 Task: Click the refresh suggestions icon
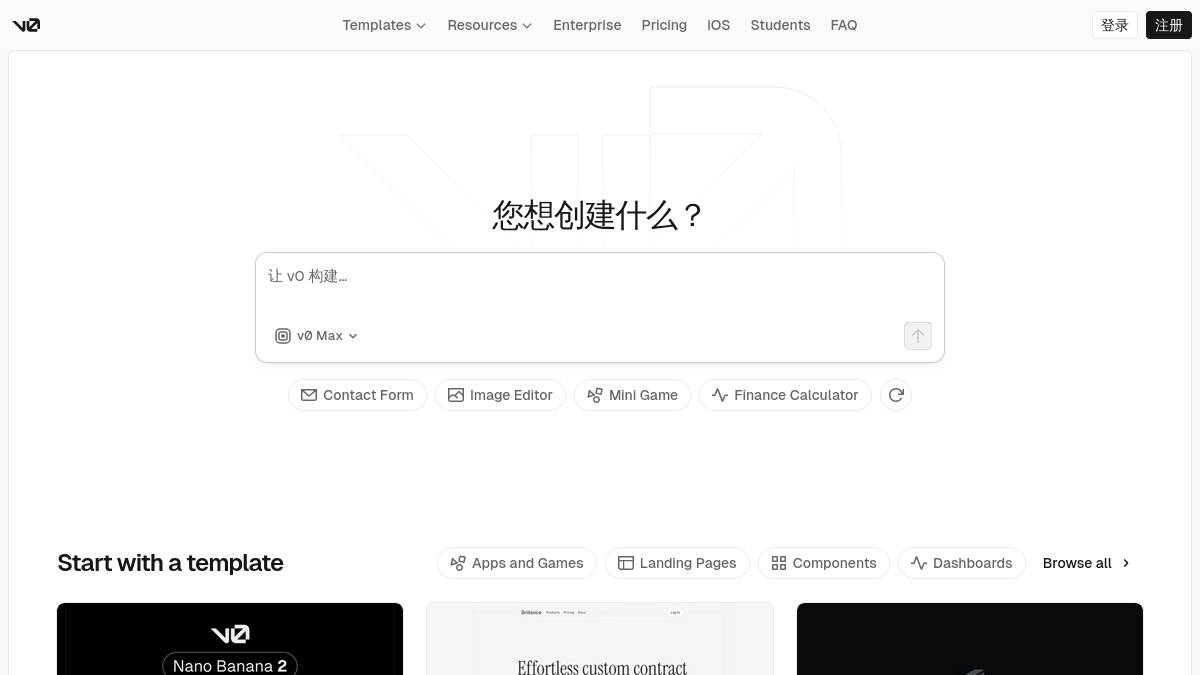(x=896, y=395)
